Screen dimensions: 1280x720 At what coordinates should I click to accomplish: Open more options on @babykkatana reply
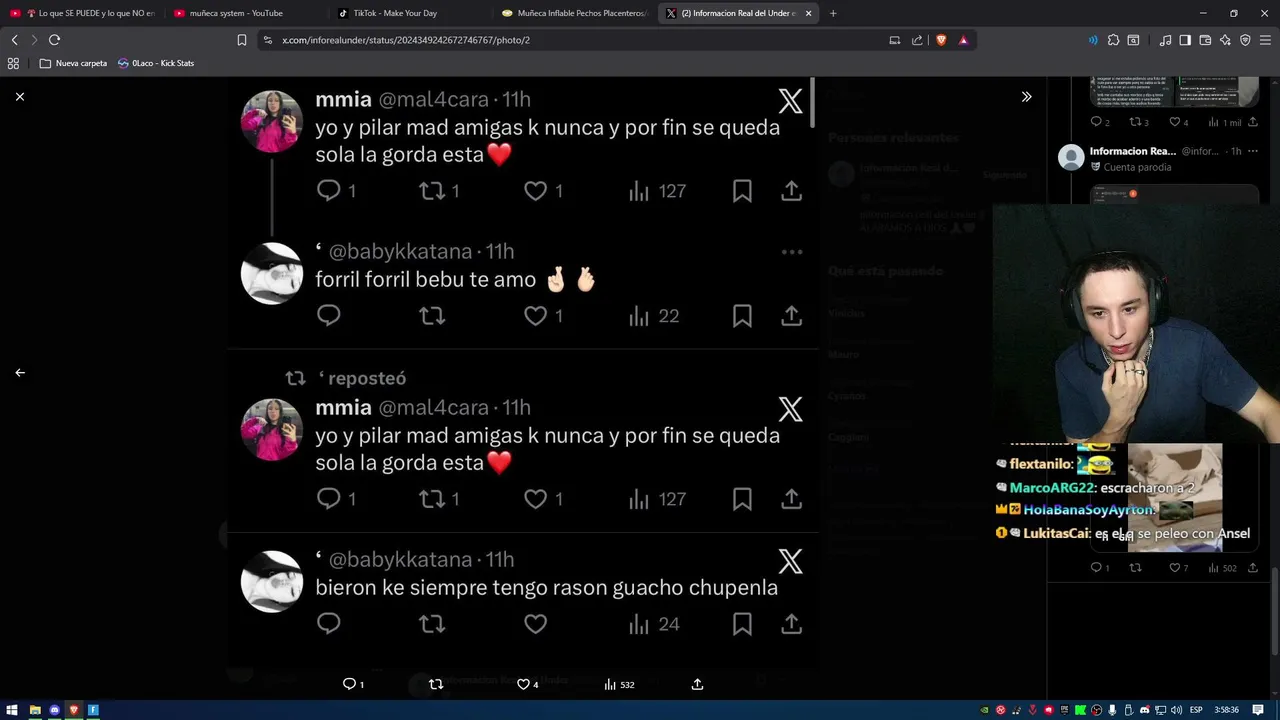point(792,252)
